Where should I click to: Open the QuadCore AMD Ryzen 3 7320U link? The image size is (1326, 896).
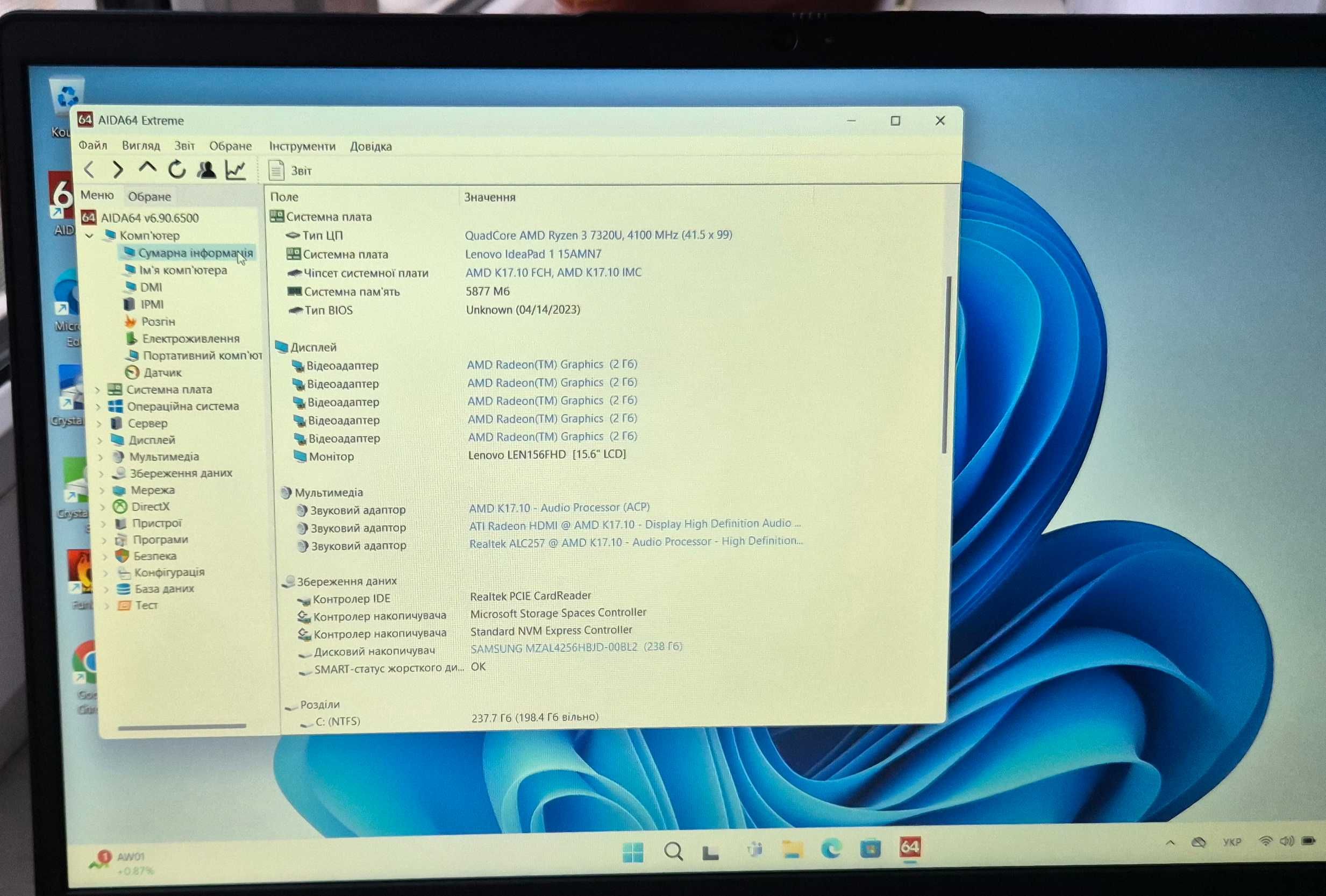coord(598,234)
